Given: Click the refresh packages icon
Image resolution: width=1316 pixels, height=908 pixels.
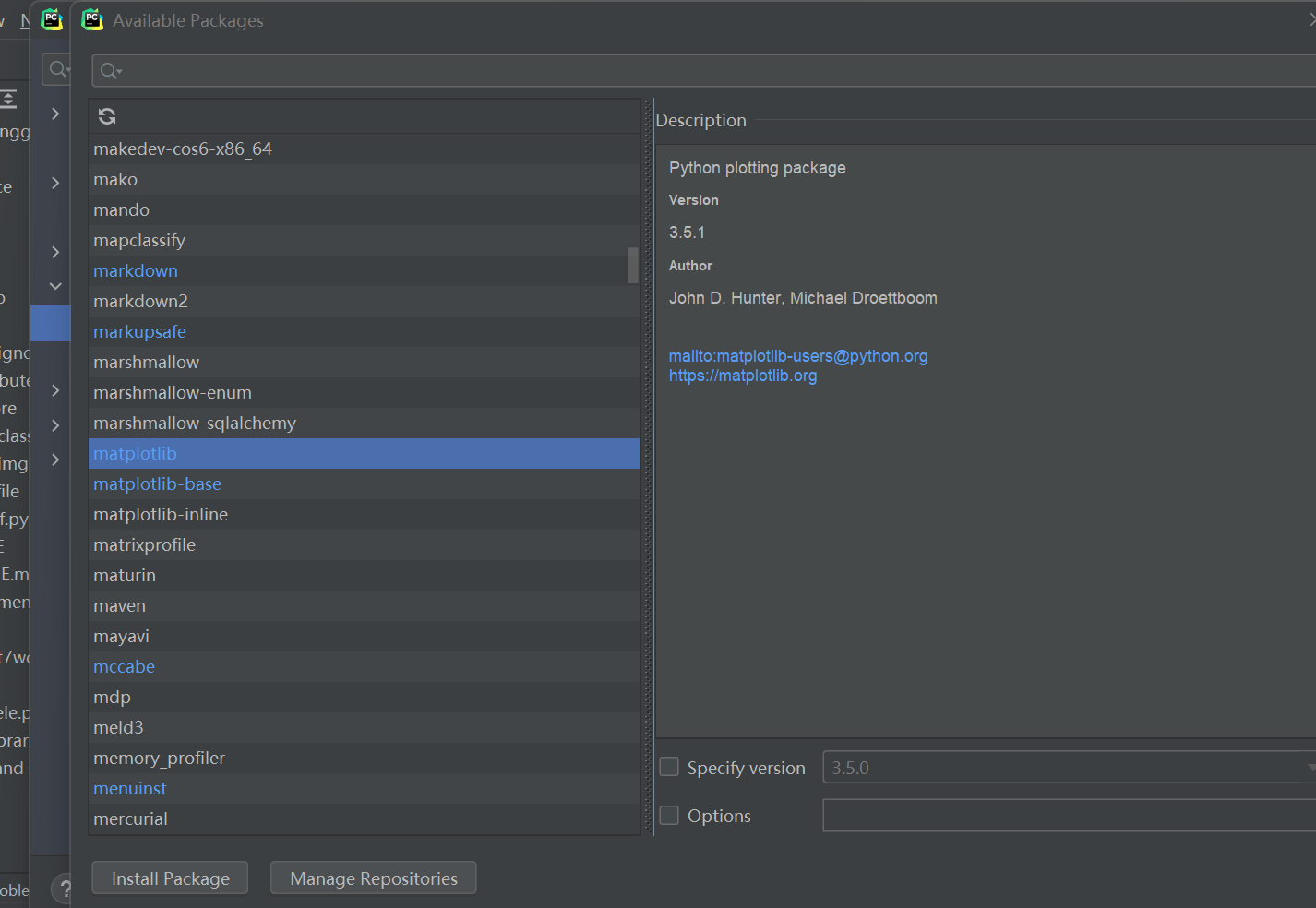Looking at the screenshot, I should pyautogui.click(x=107, y=116).
